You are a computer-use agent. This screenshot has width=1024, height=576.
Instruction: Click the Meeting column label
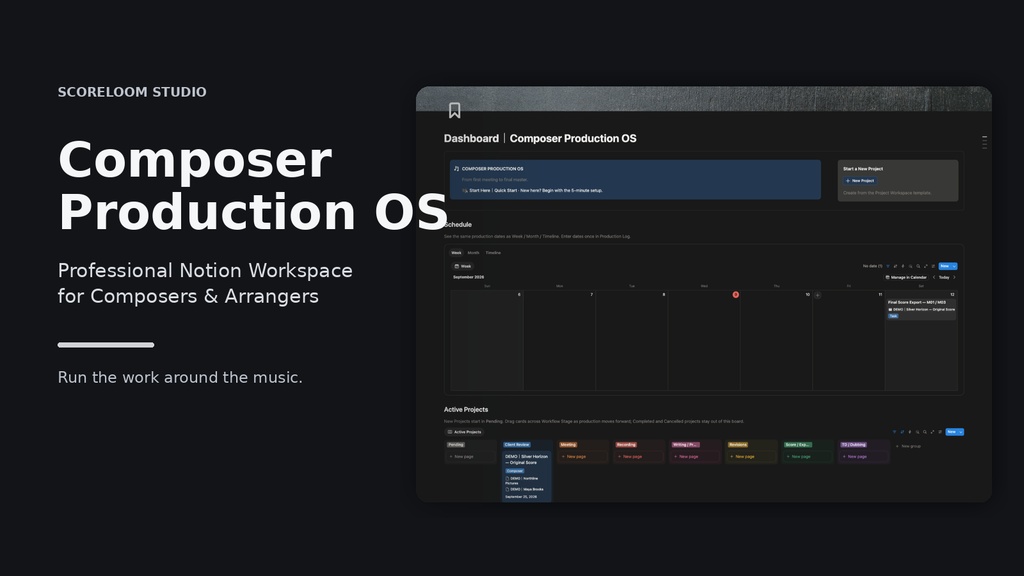coord(568,445)
